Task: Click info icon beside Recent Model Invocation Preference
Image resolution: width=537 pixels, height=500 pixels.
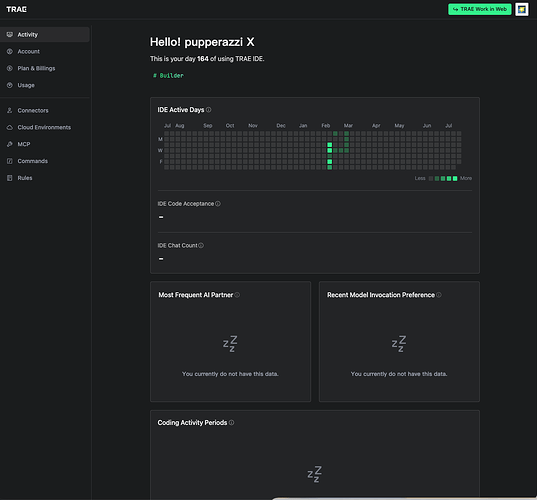Action: (x=439, y=295)
